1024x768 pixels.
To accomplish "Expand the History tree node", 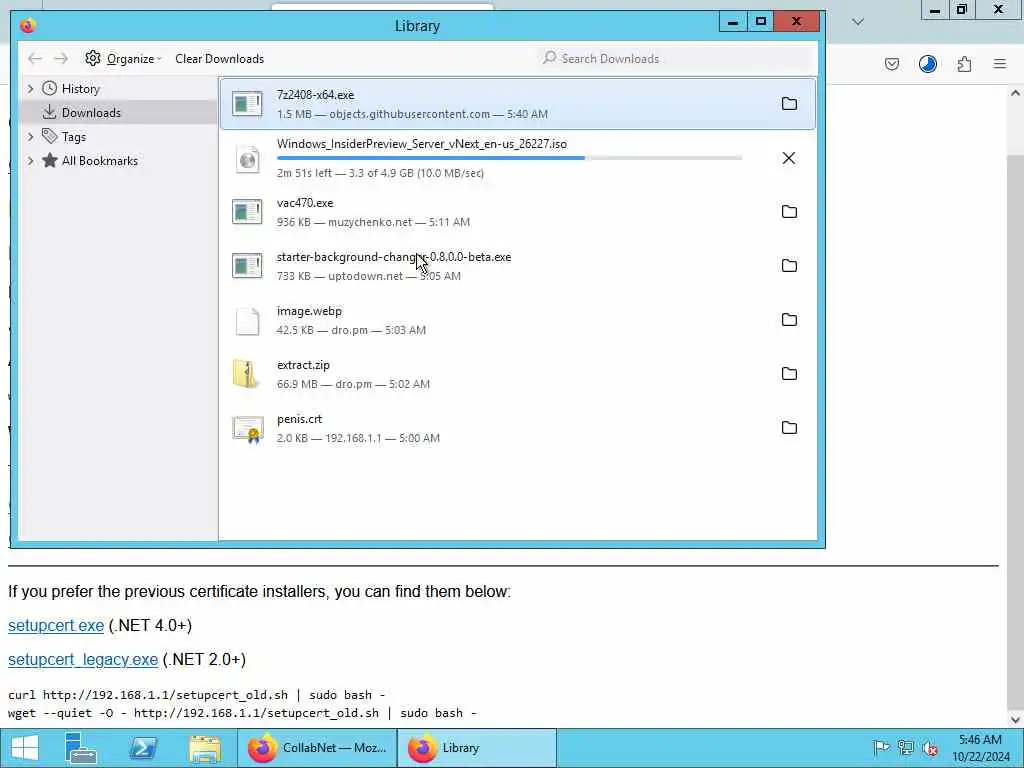I will tap(30, 88).
